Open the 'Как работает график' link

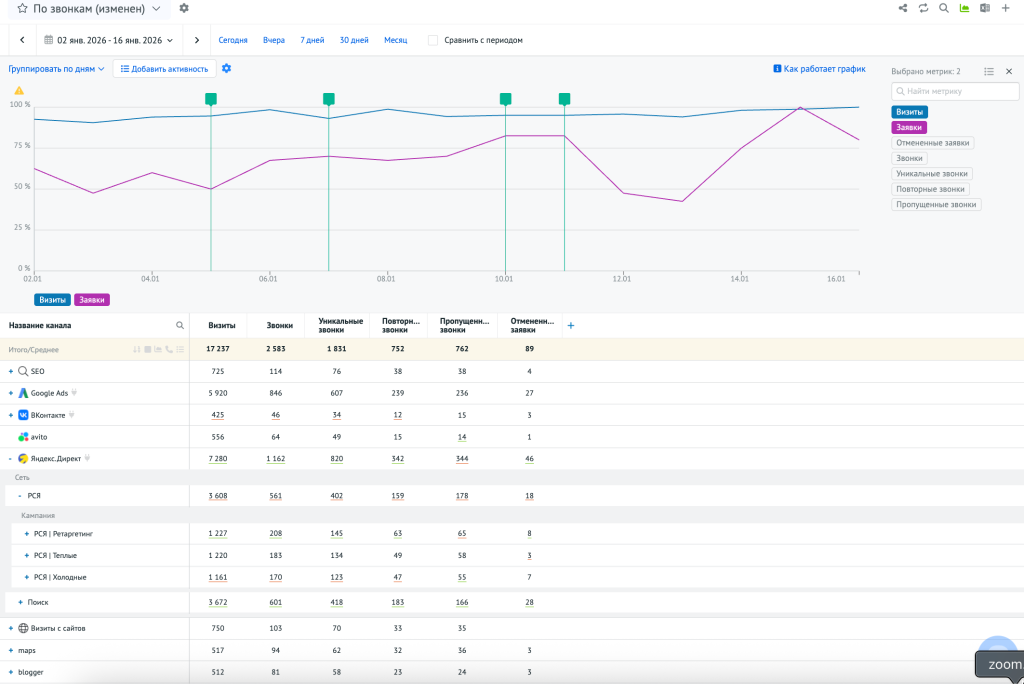click(x=819, y=69)
